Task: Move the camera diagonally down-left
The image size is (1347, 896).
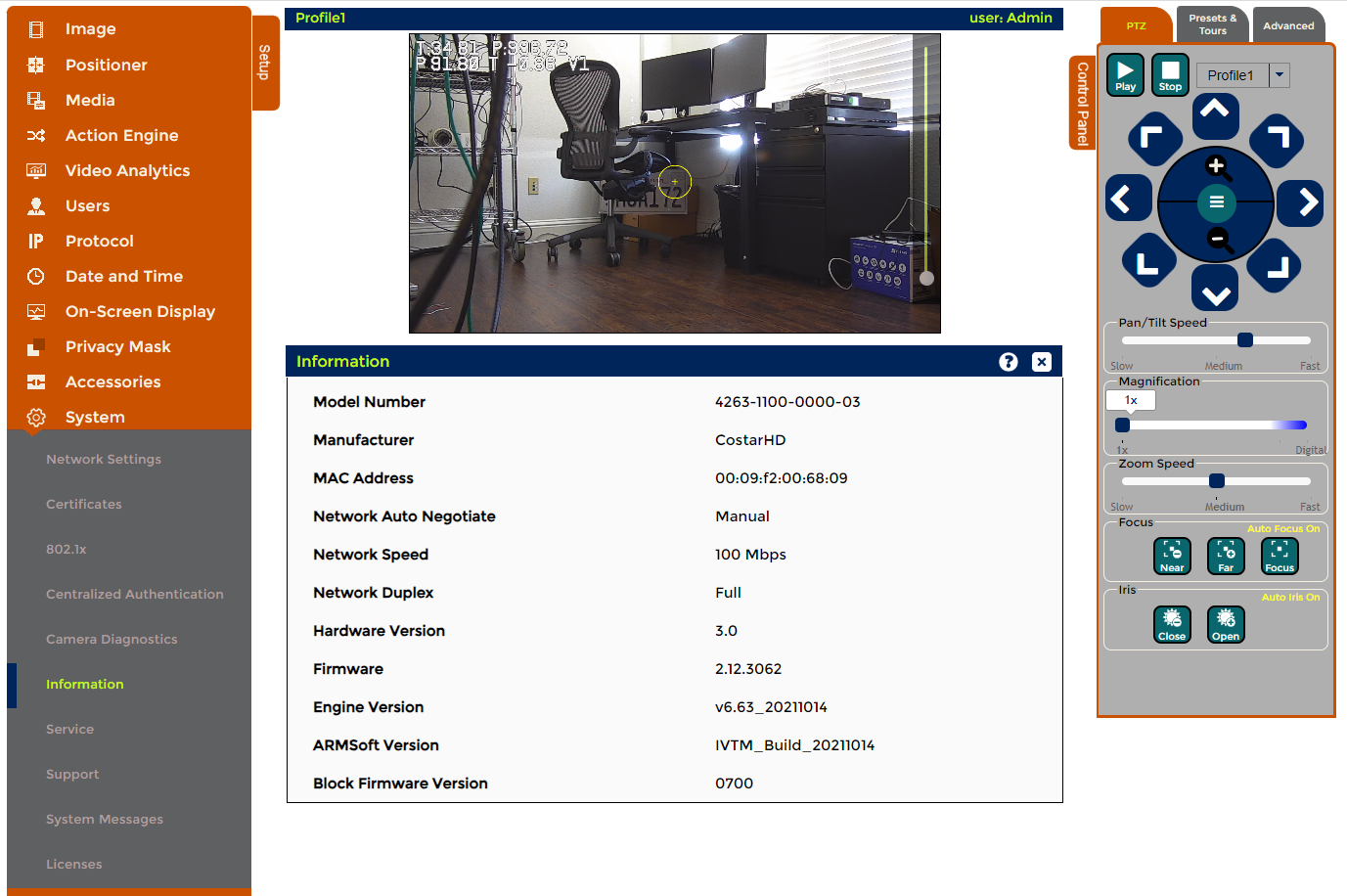Action: pyautogui.click(x=1149, y=261)
